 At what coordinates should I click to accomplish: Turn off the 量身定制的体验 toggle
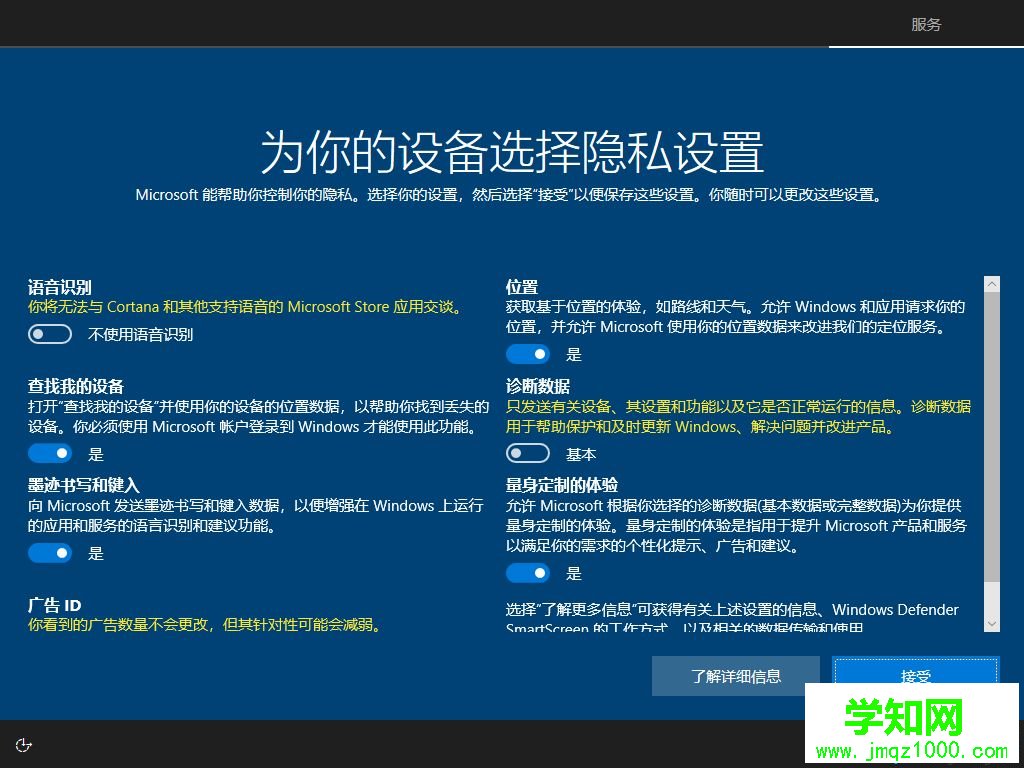tap(528, 573)
